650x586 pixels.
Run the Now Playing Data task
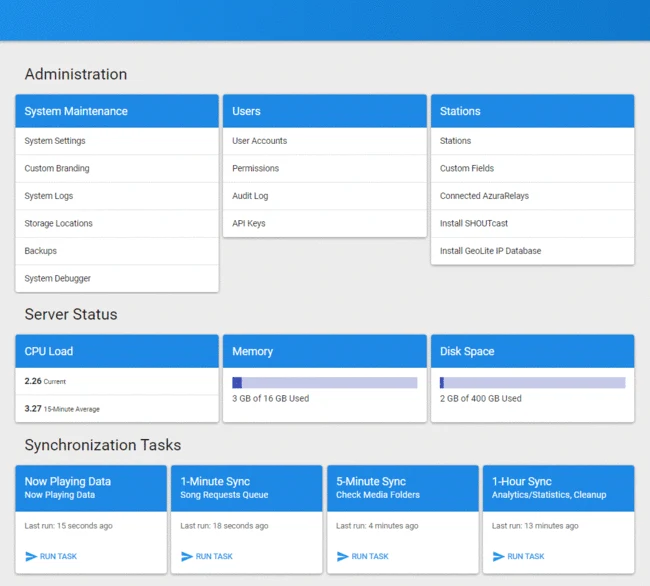51,556
